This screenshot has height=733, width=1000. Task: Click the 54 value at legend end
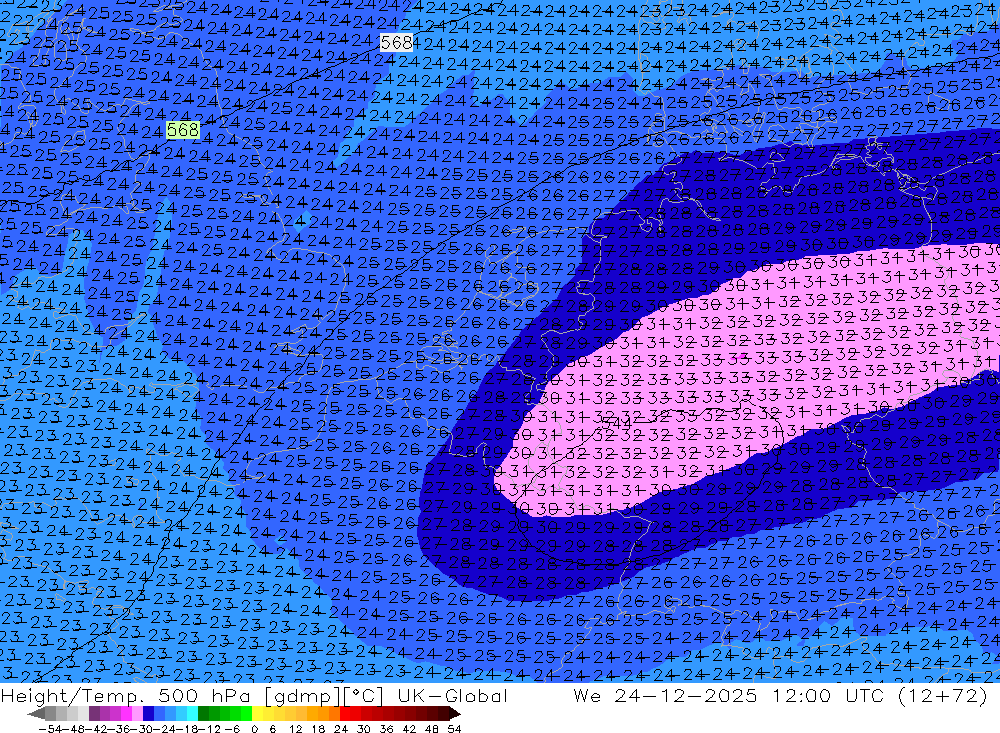454,727
